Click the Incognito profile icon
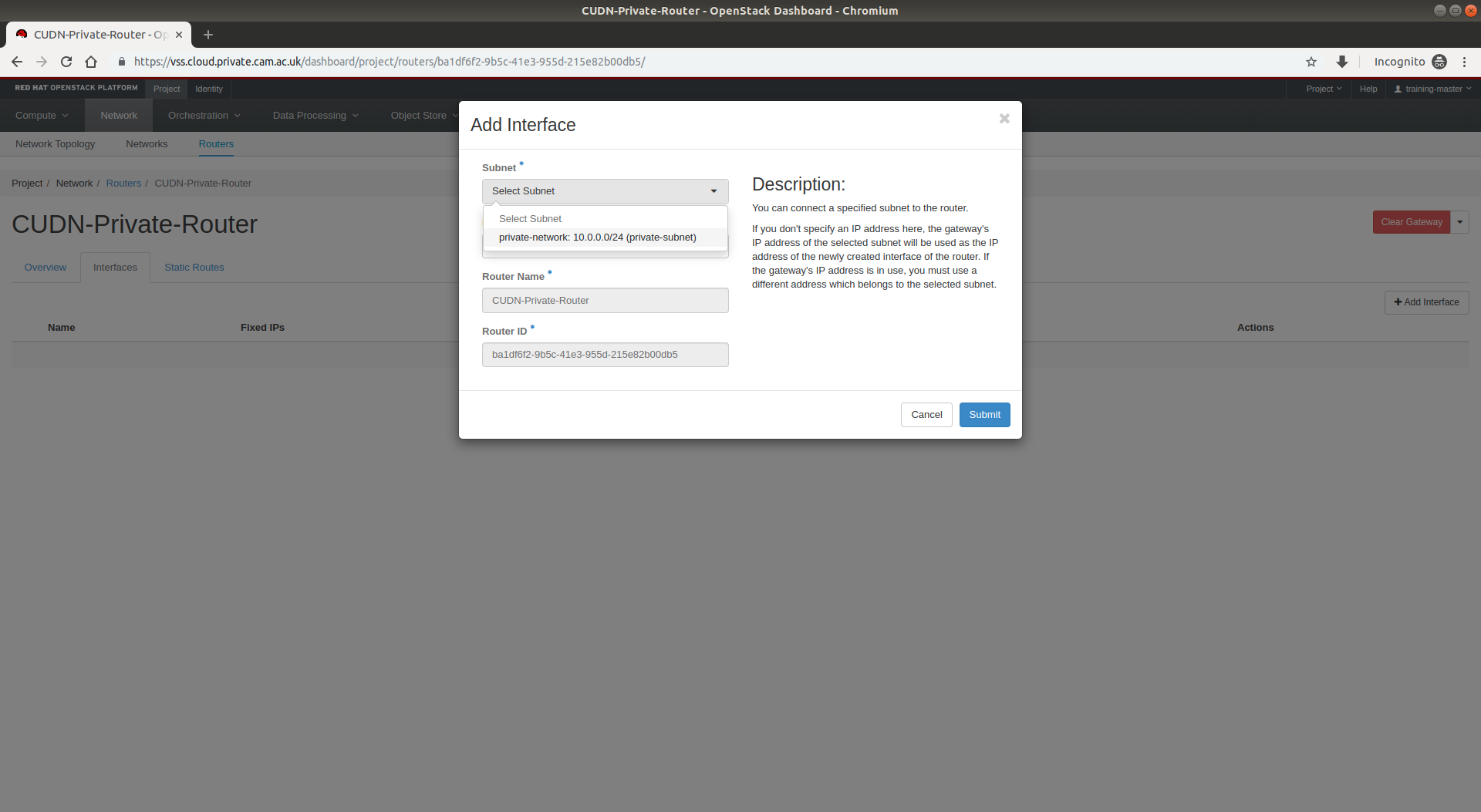 [x=1439, y=62]
